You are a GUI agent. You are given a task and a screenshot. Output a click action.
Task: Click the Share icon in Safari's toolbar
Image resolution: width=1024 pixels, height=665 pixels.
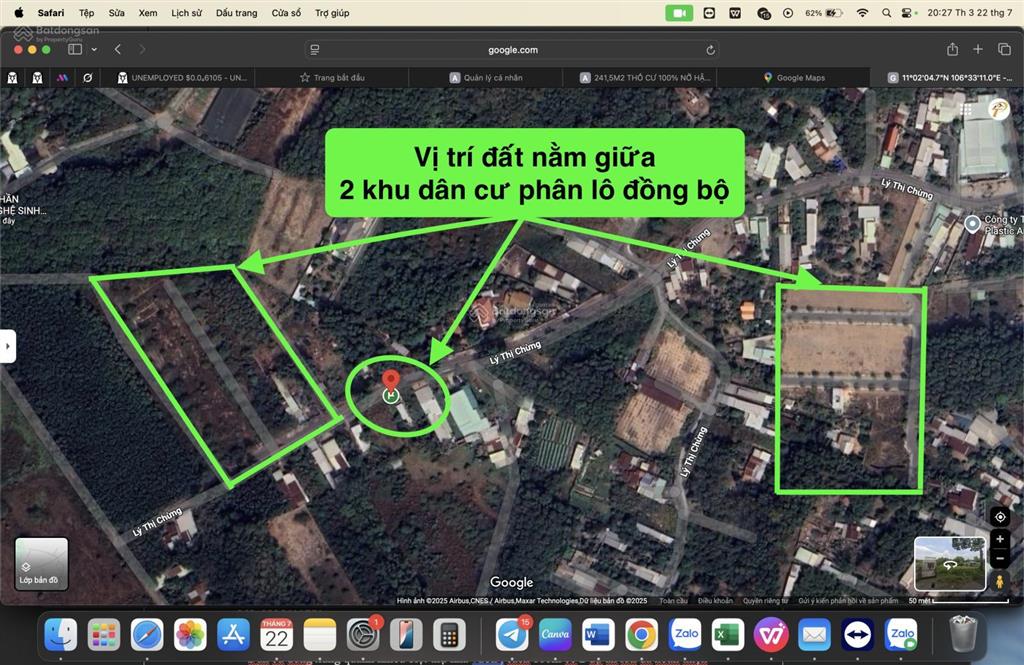coord(951,48)
